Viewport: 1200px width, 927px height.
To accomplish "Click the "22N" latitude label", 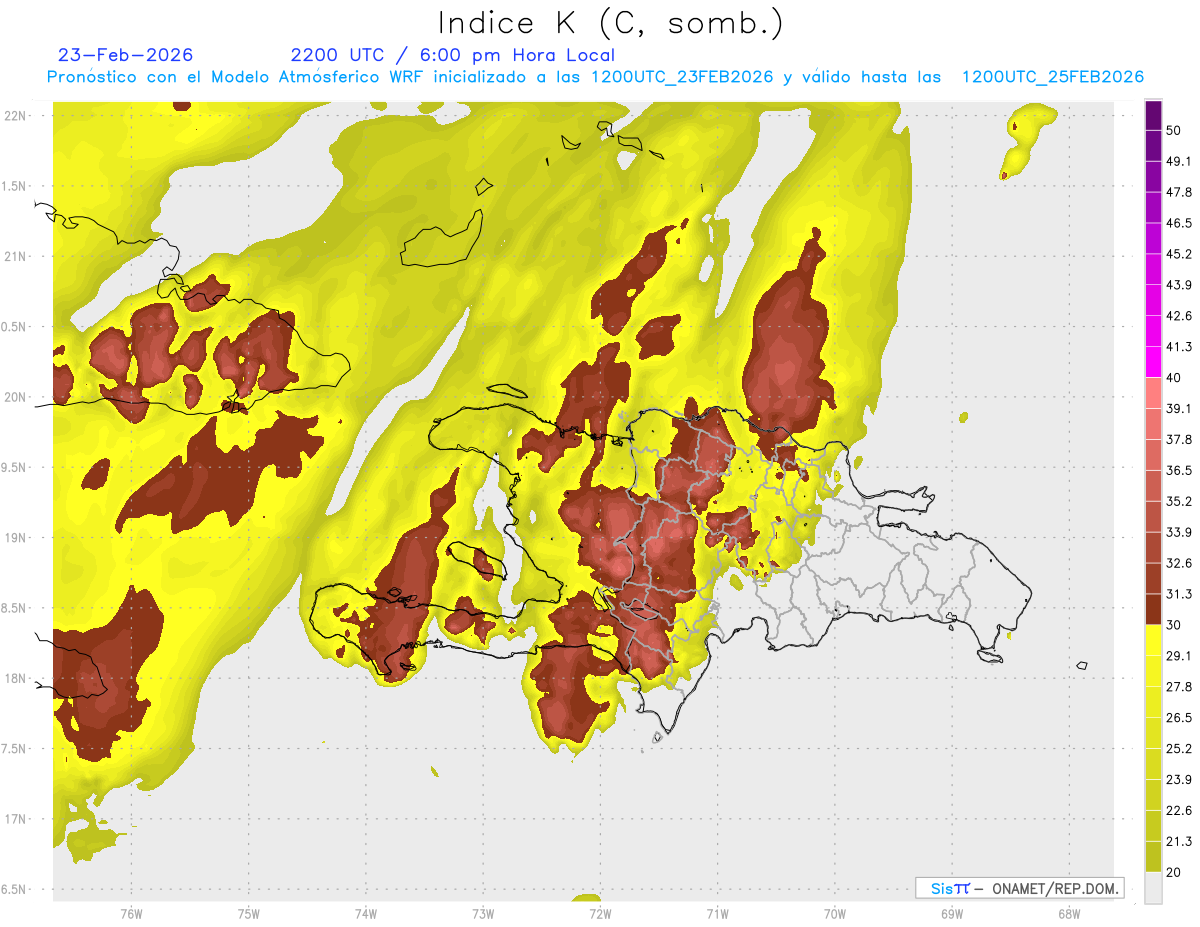I will coord(15,116).
